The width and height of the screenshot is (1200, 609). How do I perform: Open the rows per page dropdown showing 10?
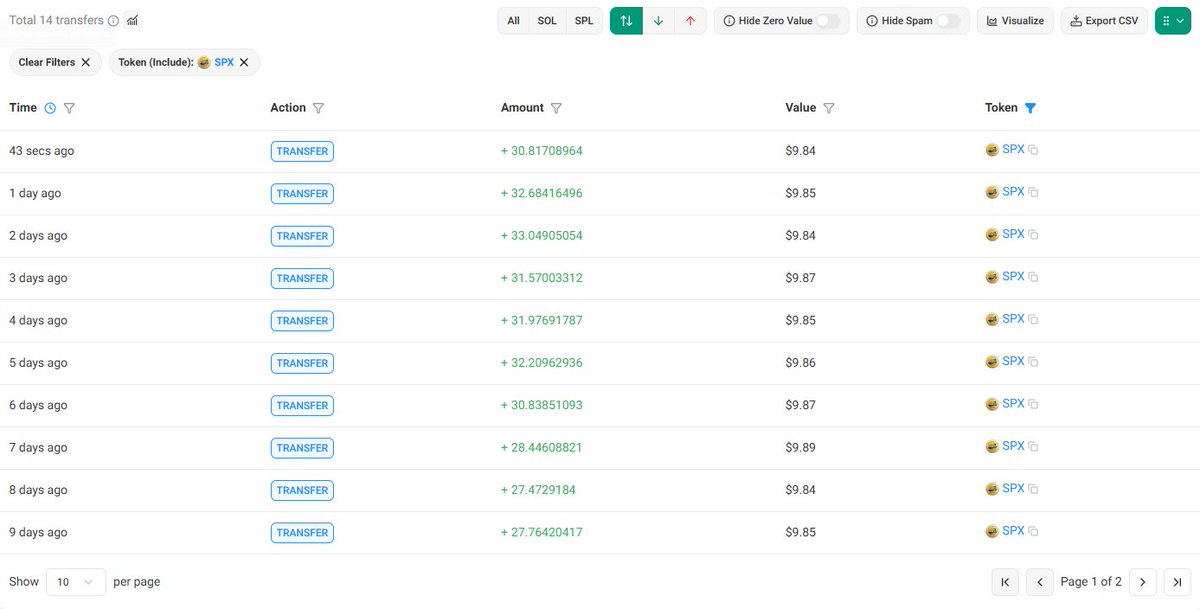click(x=76, y=582)
